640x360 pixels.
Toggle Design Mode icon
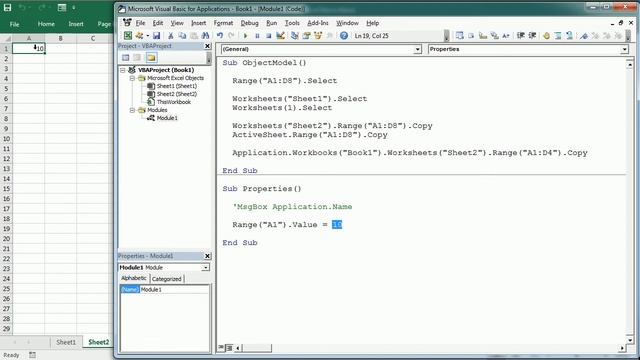(280, 36)
